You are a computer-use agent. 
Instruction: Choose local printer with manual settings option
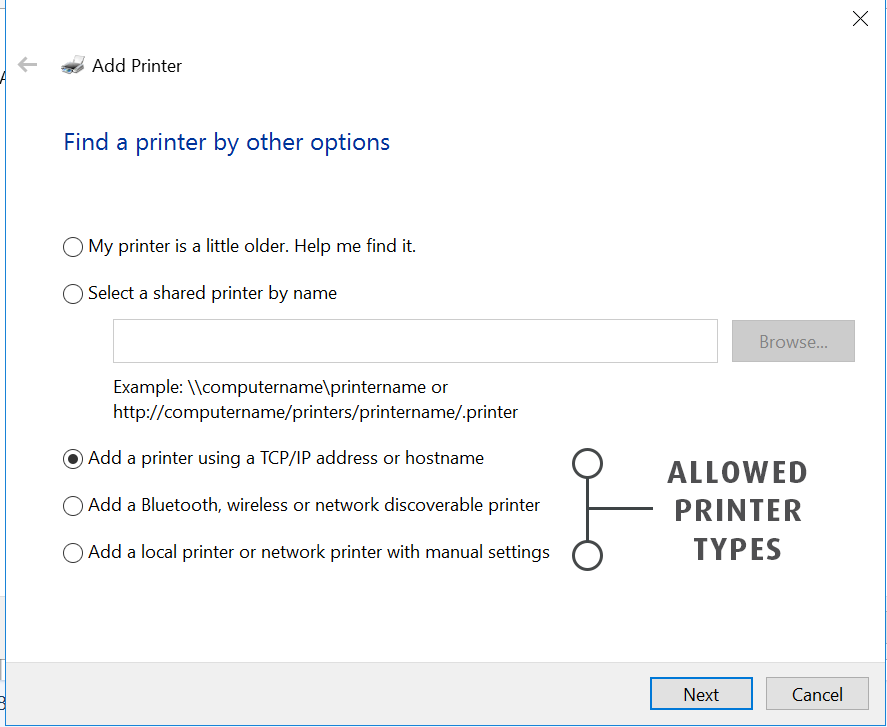coord(73,553)
